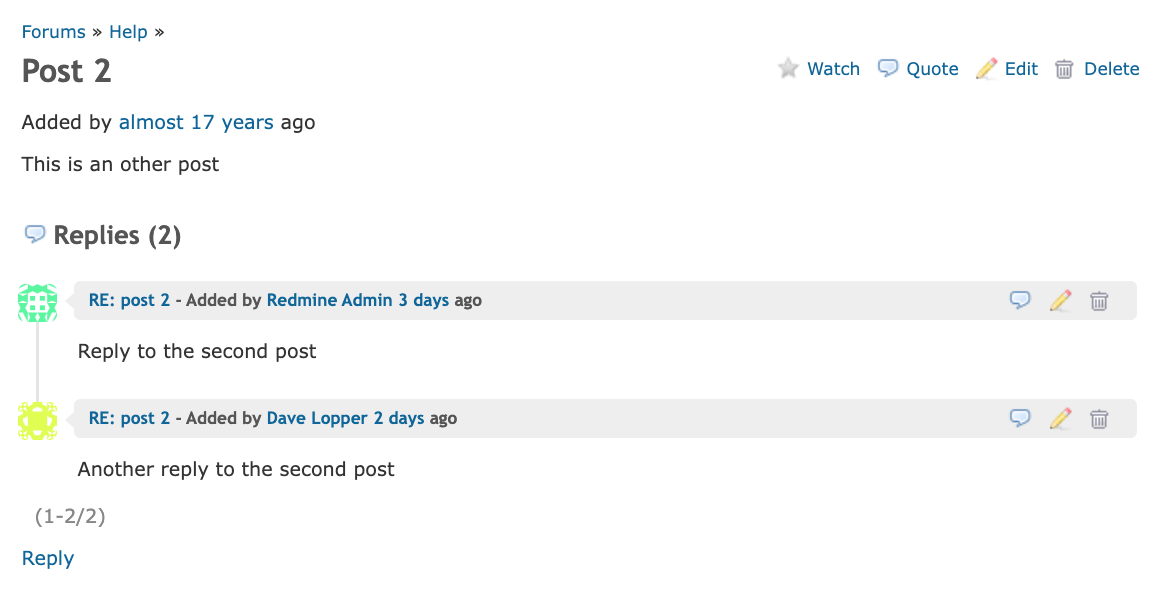Quote Redmine Admin's reply using bubble icon
The width and height of the screenshot is (1164, 604).
point(1021,300)
